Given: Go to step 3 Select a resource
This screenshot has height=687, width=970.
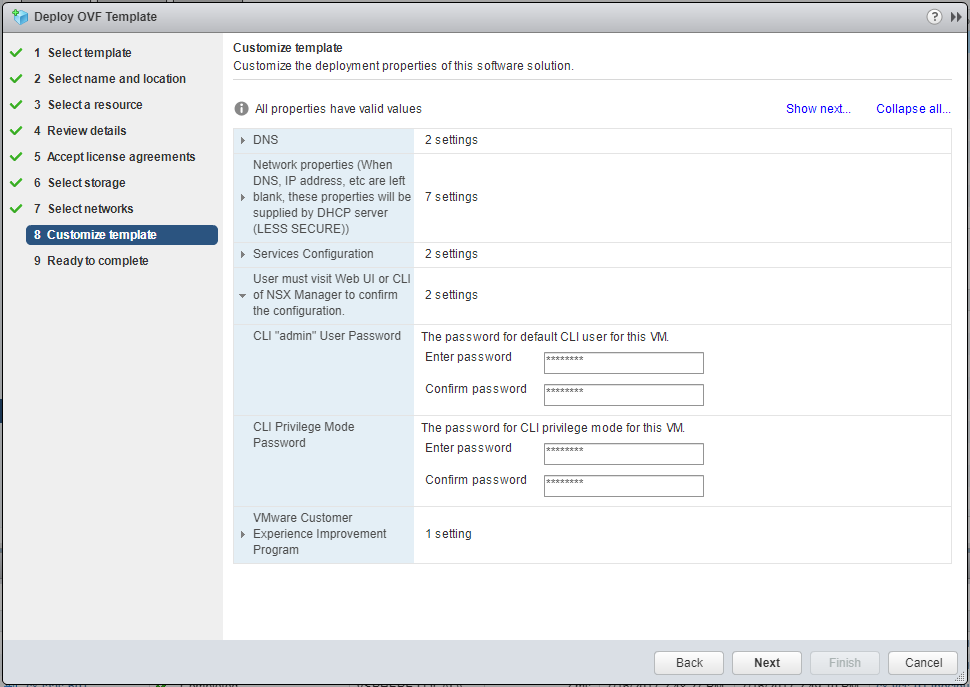Looking at the screenshot, I should point(94,105).
